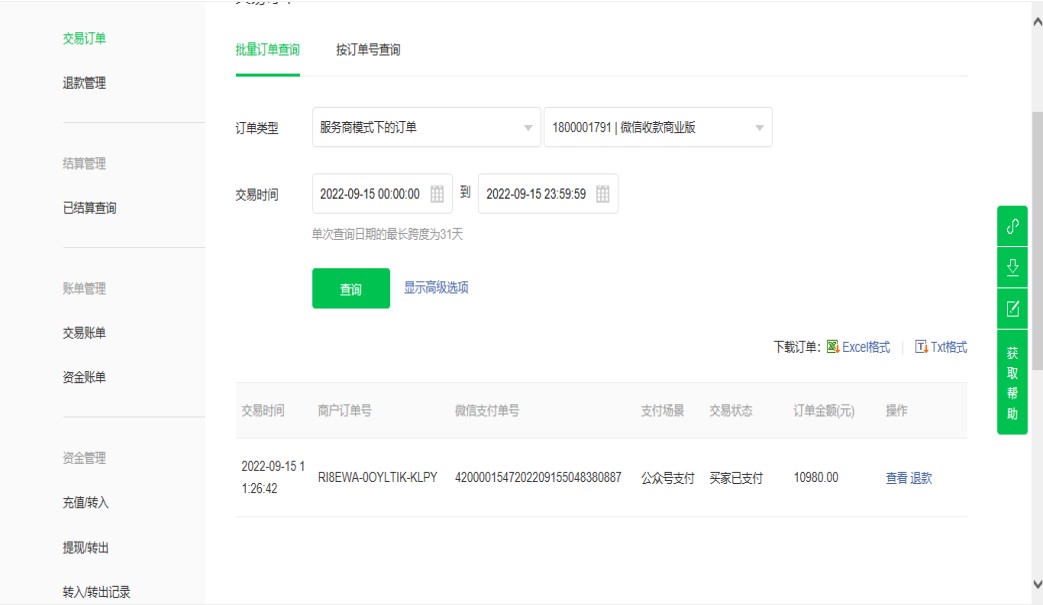This screenshot has width=1043, height=605.
Task: Click the green edit note icon in sidebar
Action: click(x=1012, y=308)
